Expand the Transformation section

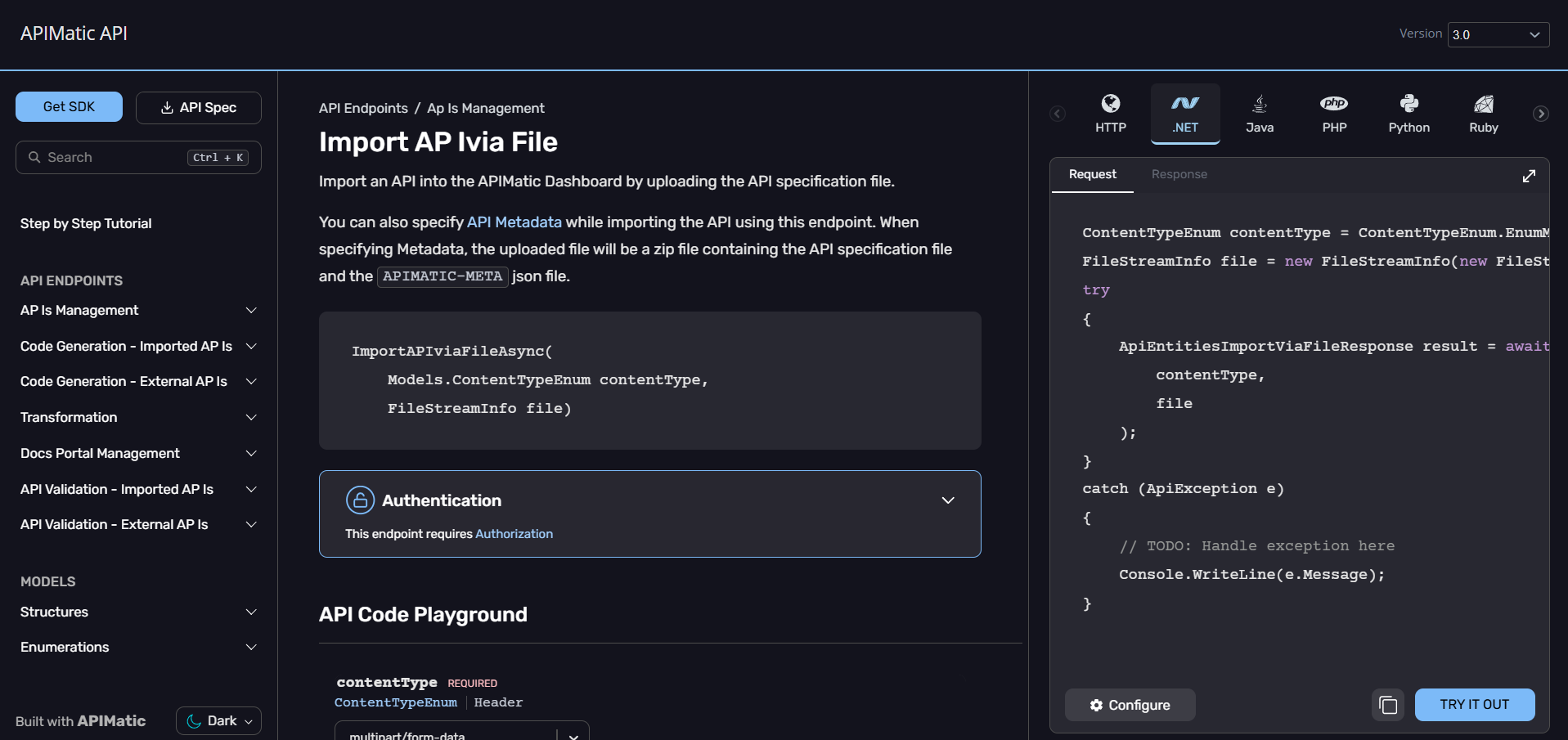138,417
